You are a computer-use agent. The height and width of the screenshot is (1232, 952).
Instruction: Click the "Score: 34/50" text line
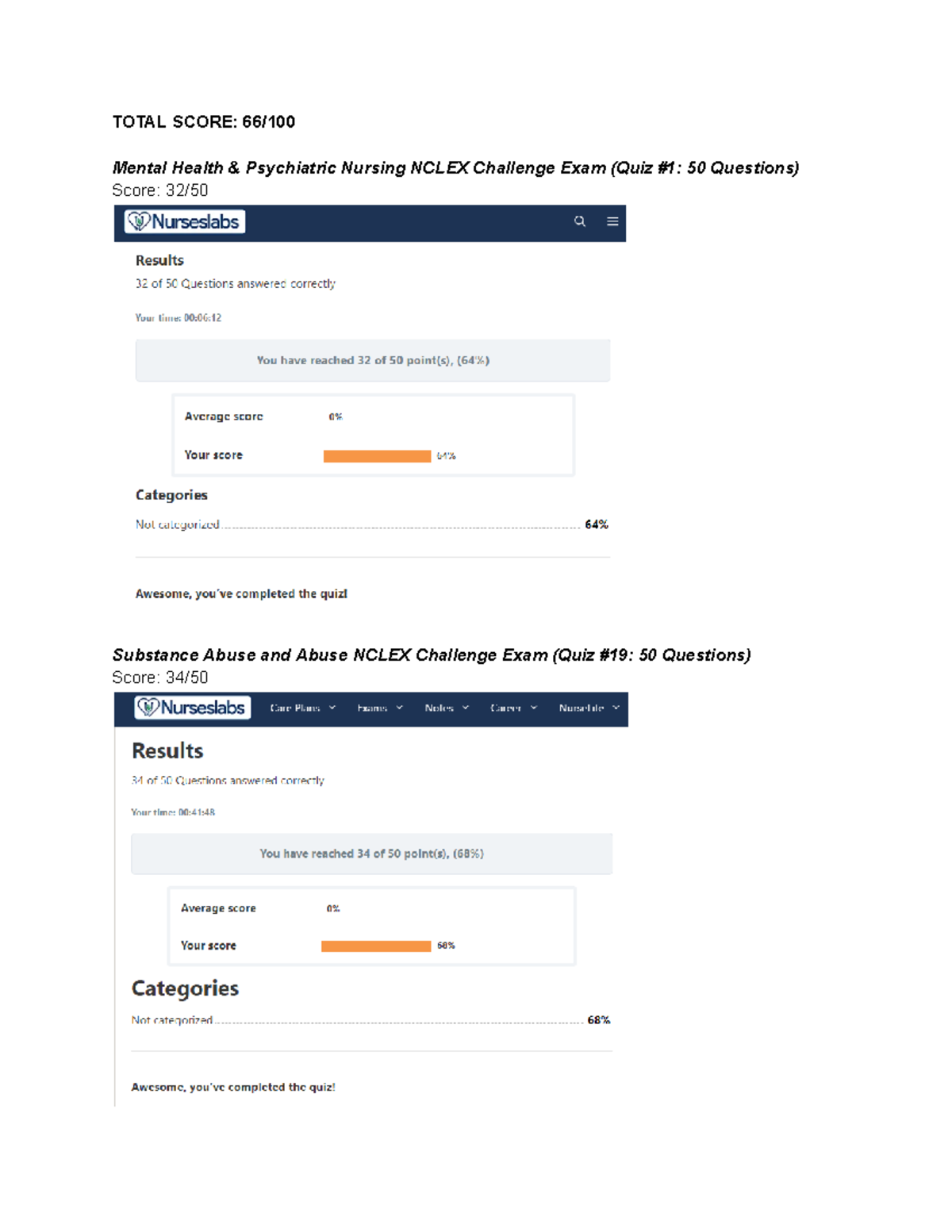pos(160,677)
